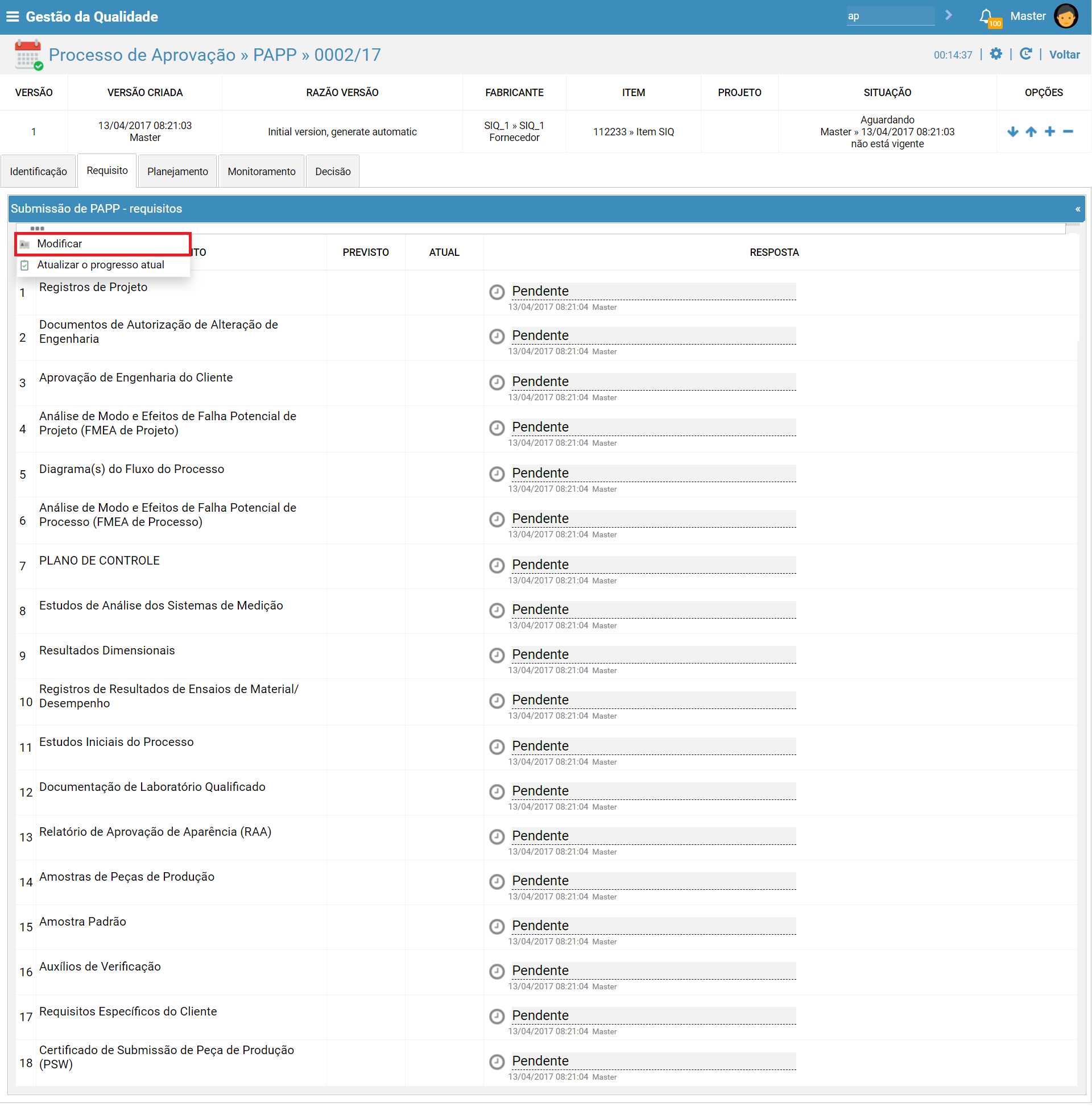The width and height of the screenshot is (1092, 1107).
Task: Click Processo de Aprovação in the breadcrumb title
Action: tap(142, 55)
